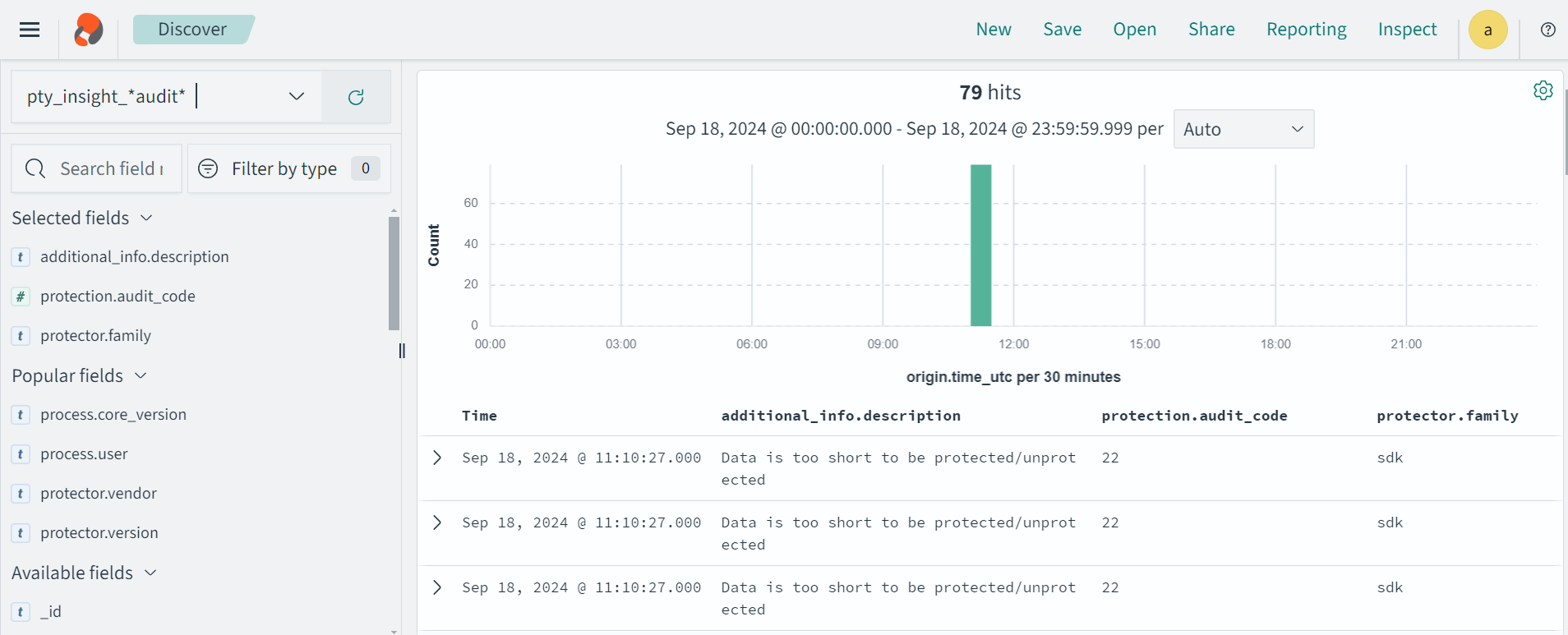Expand the third document row
The height and width of the screenshot is (635, 1568).
[x=437, y=587]
